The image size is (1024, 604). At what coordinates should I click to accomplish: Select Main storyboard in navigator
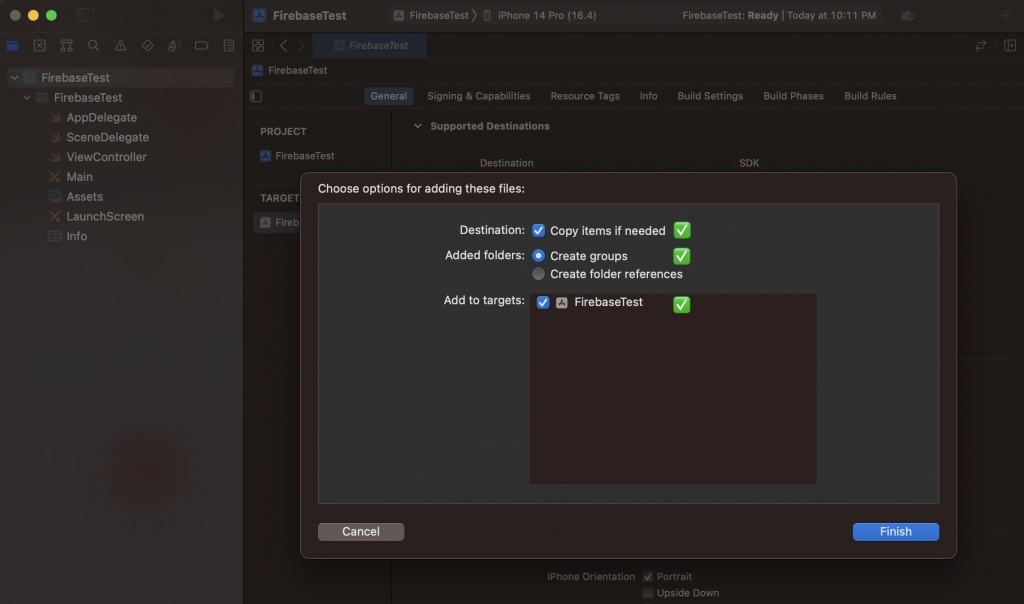pyautogui.click(x=80, y=177)
